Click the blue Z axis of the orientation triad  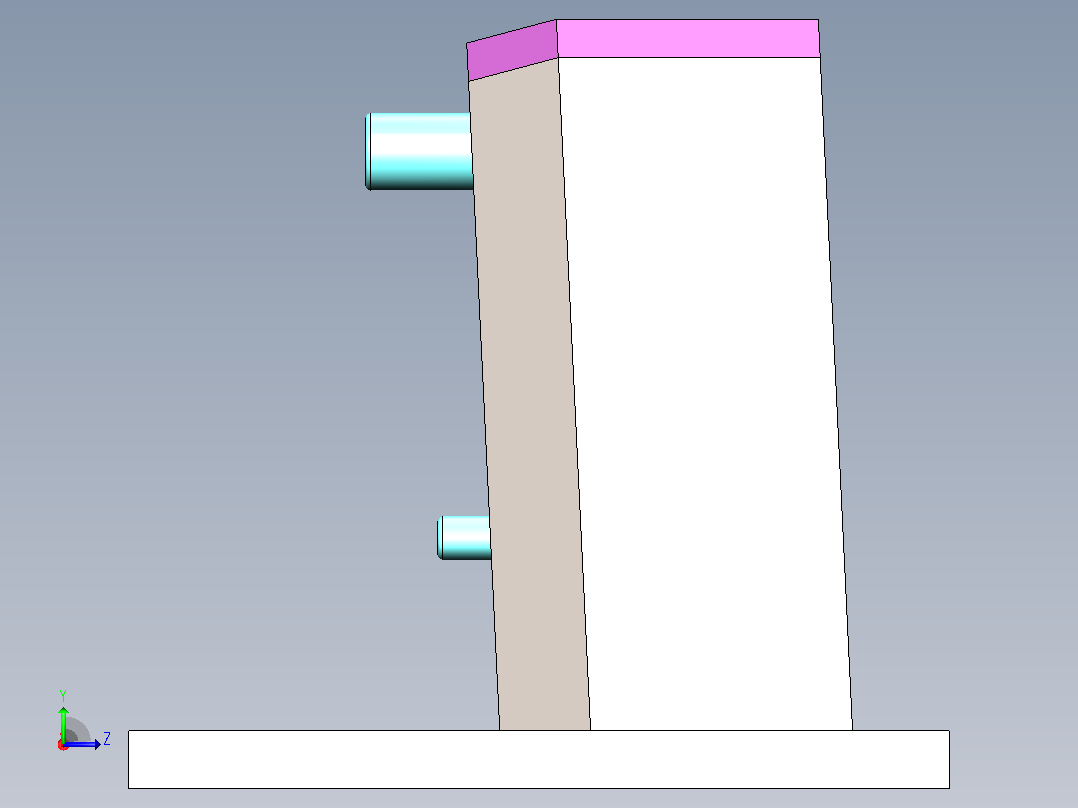click(x=82, y=744)
